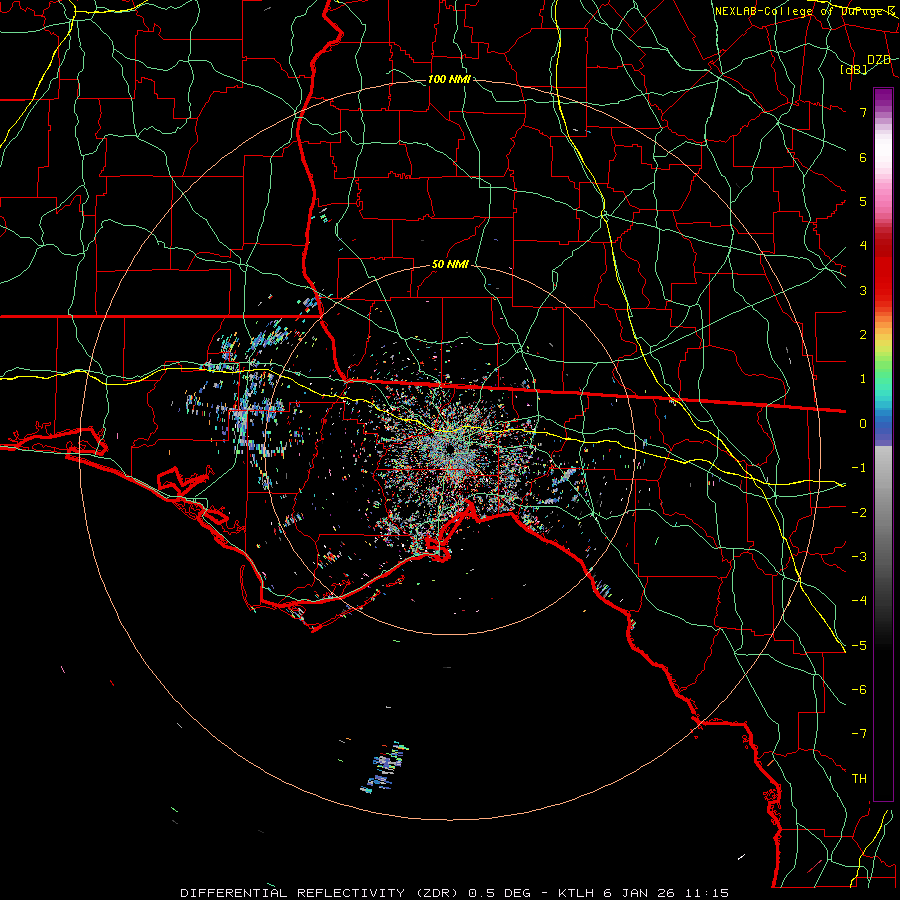900x900 pixels.
Task: Select the -2 dB tick label on legend
Action: [859, 513]
